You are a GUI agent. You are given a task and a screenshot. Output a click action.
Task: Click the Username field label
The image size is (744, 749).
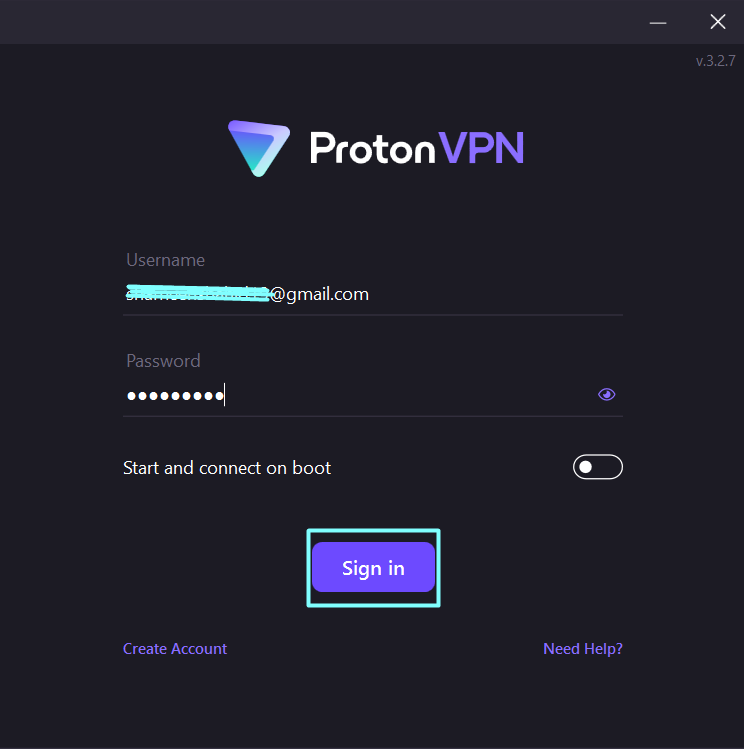[x=165, y=260]
